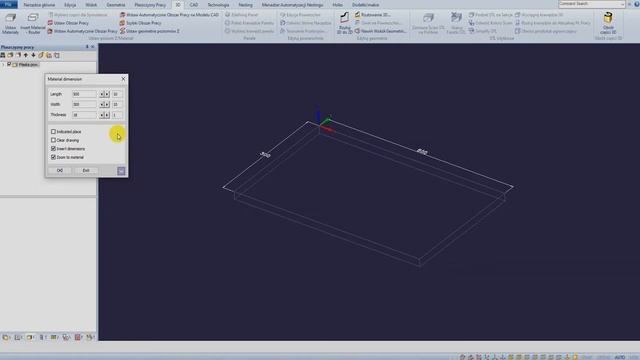Click the Thickness input field
This screenshot has width=640, height=360.
tap(84, 115)
